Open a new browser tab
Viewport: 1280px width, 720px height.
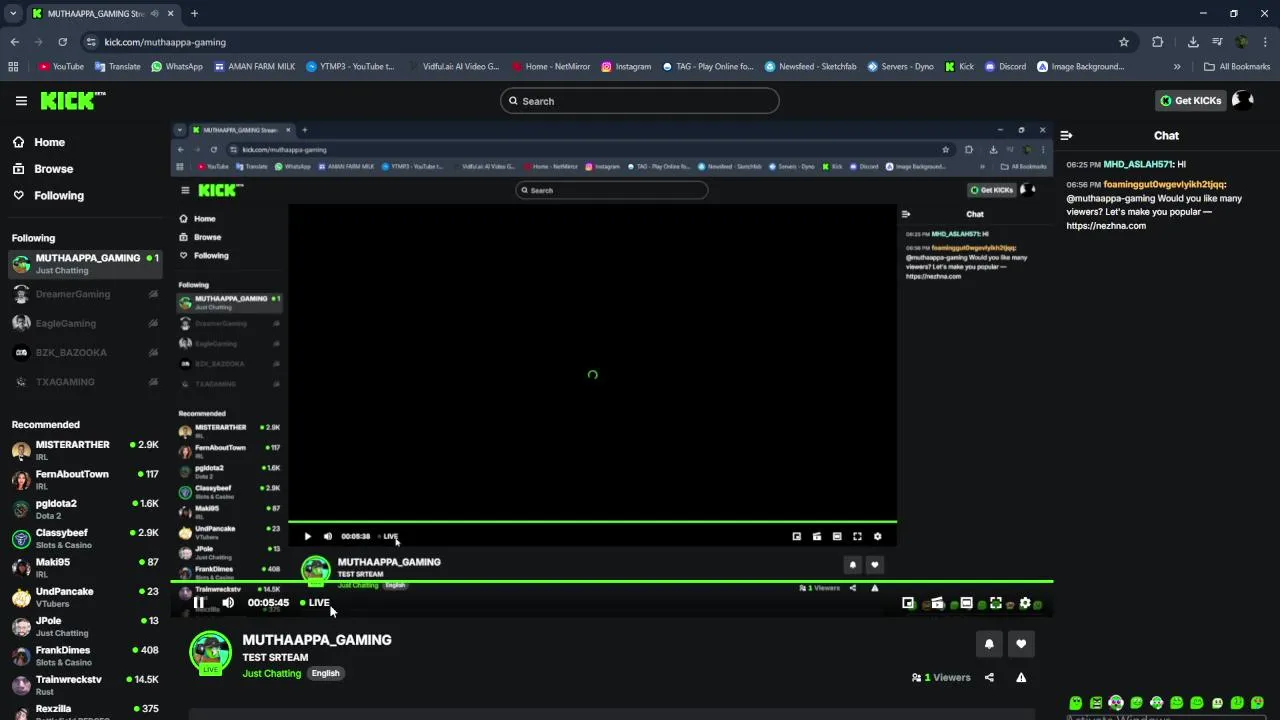tap(194, 13)
